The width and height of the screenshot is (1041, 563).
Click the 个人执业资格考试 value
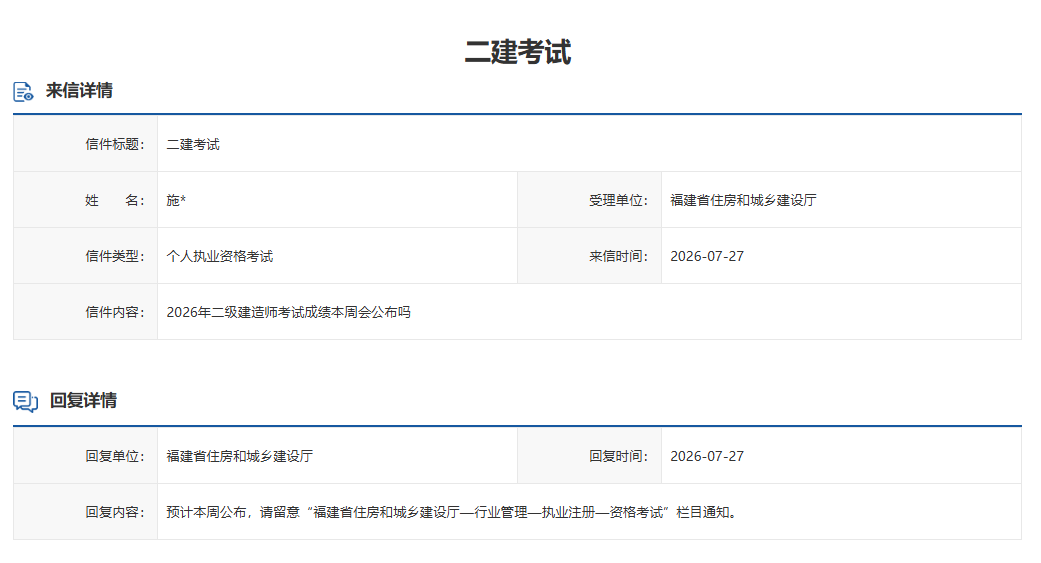220,256
